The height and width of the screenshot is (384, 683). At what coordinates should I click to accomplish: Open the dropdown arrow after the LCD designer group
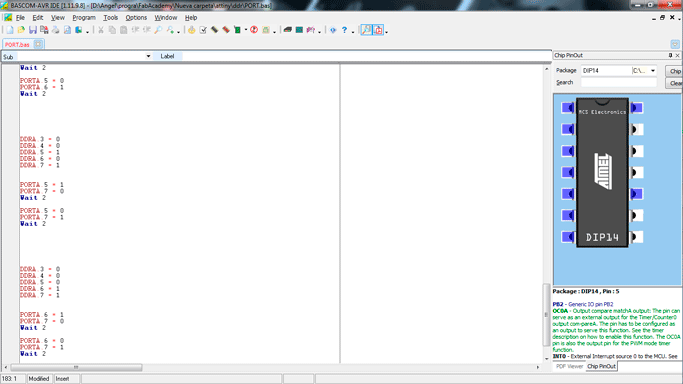click(x=320, y=31)
